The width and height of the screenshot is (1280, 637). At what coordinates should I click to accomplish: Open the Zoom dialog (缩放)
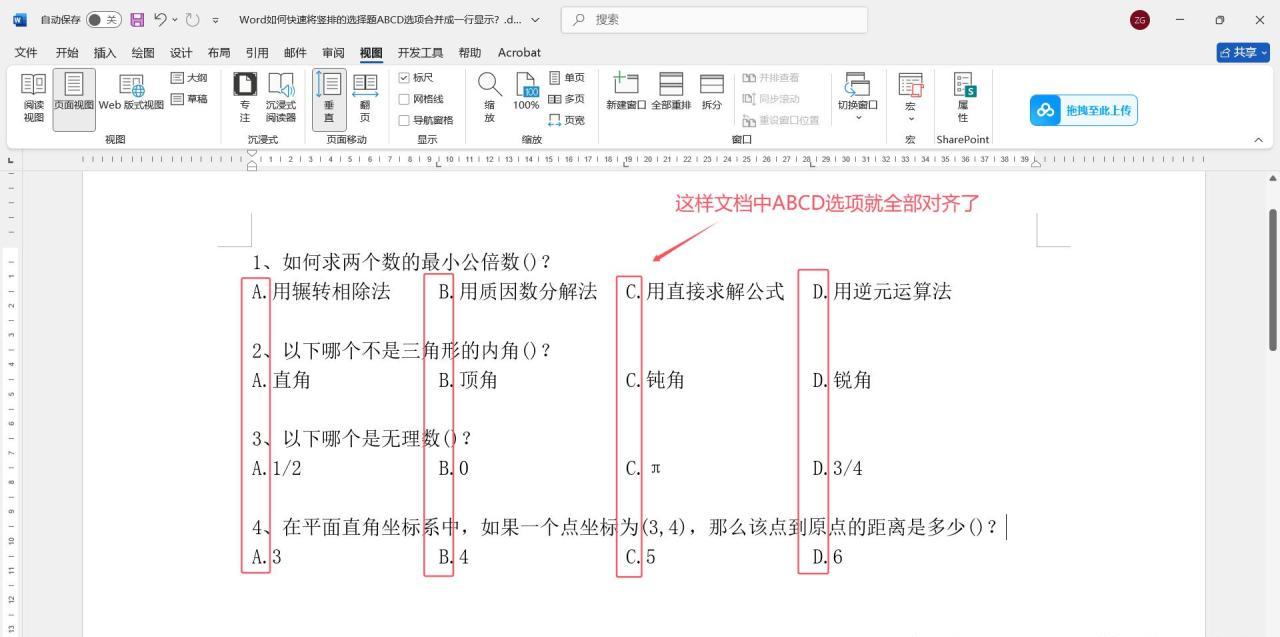pos(490,99)
